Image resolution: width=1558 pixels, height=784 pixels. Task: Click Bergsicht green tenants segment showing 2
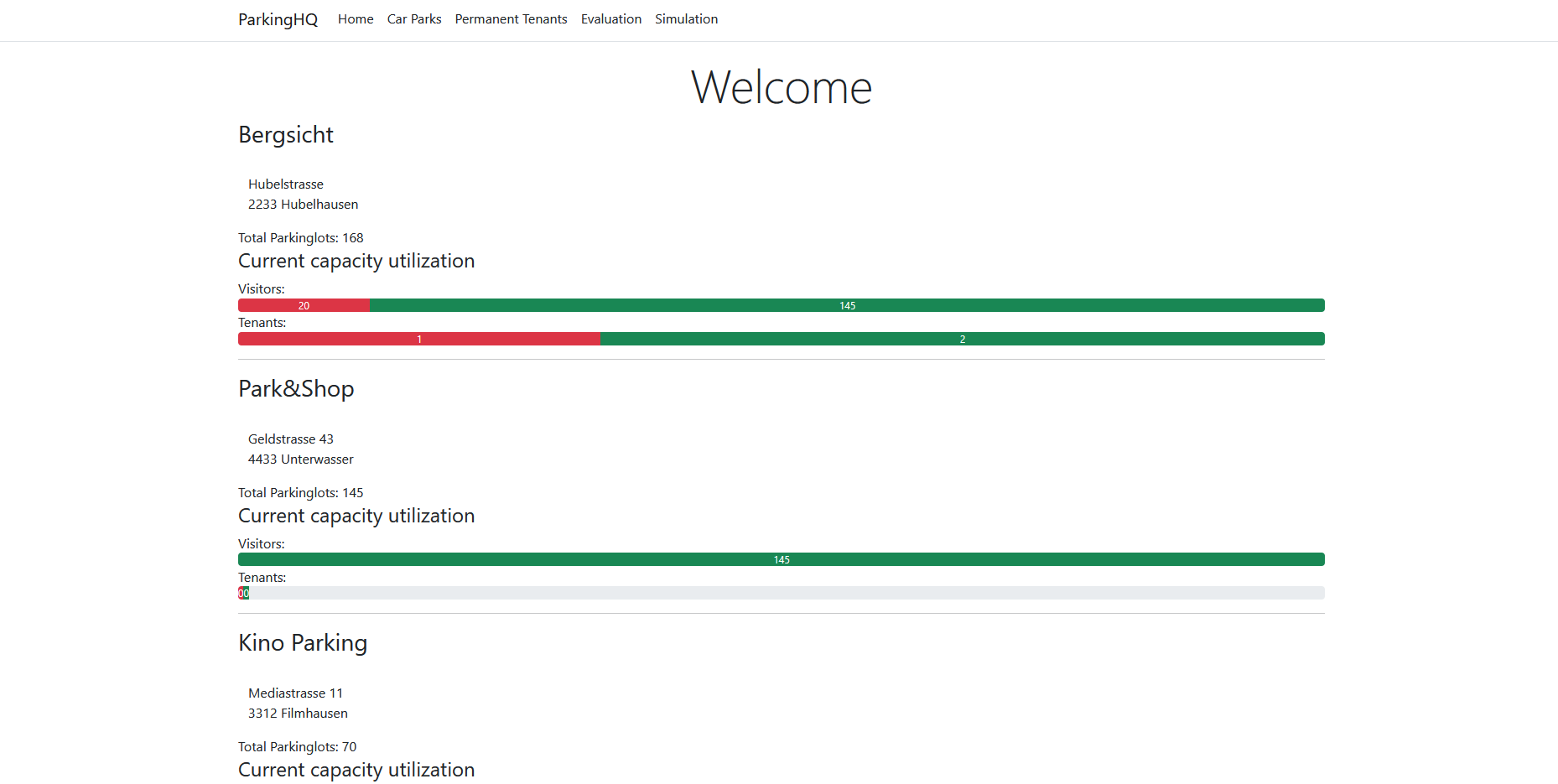[x=963, y=339]
